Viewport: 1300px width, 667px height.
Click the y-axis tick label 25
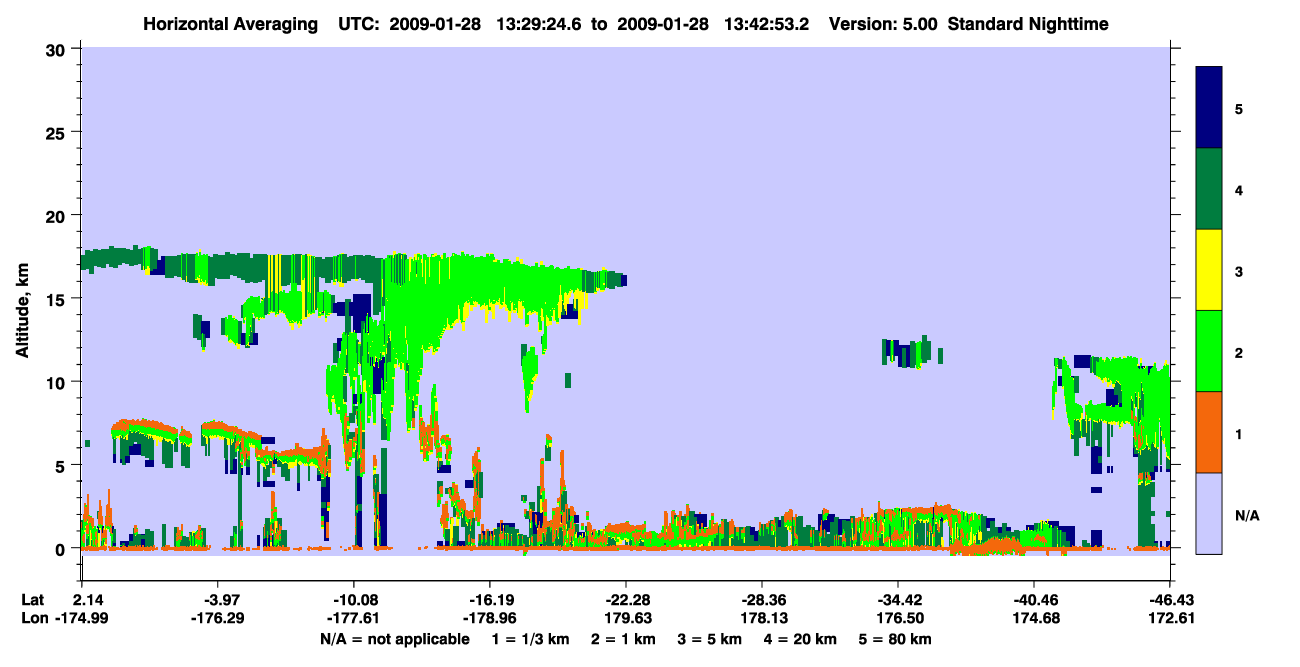[58, 132]
